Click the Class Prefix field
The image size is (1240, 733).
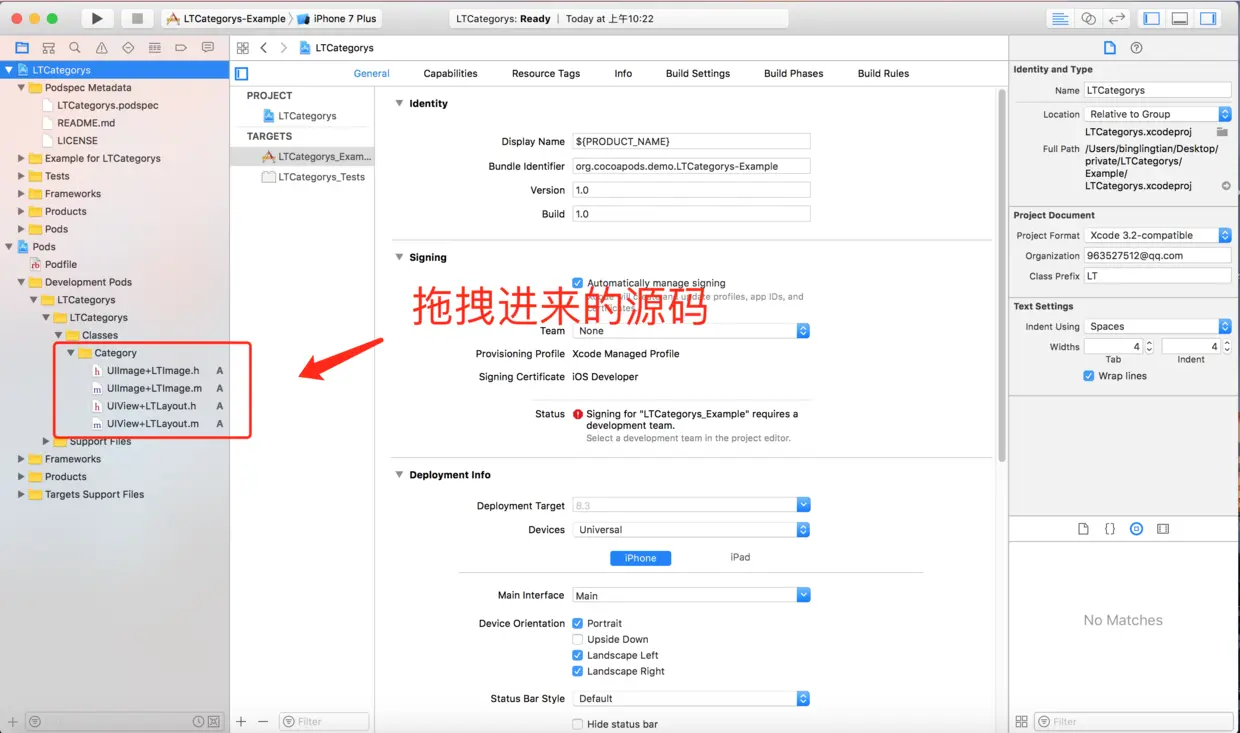pyautogui.click(x=1158, y=276)
